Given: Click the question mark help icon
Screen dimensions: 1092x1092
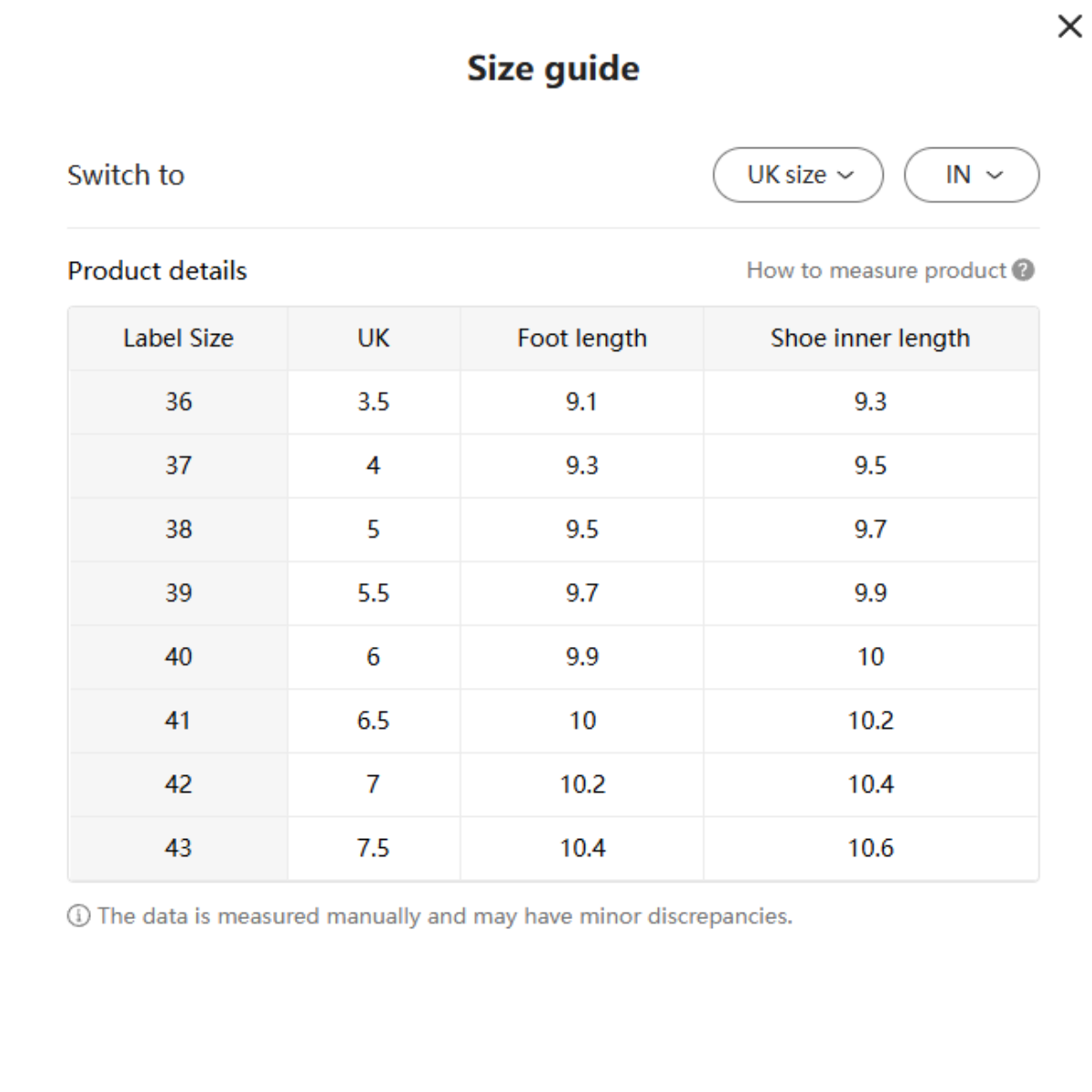Looking at the screenshot, I should point(1024,270).
